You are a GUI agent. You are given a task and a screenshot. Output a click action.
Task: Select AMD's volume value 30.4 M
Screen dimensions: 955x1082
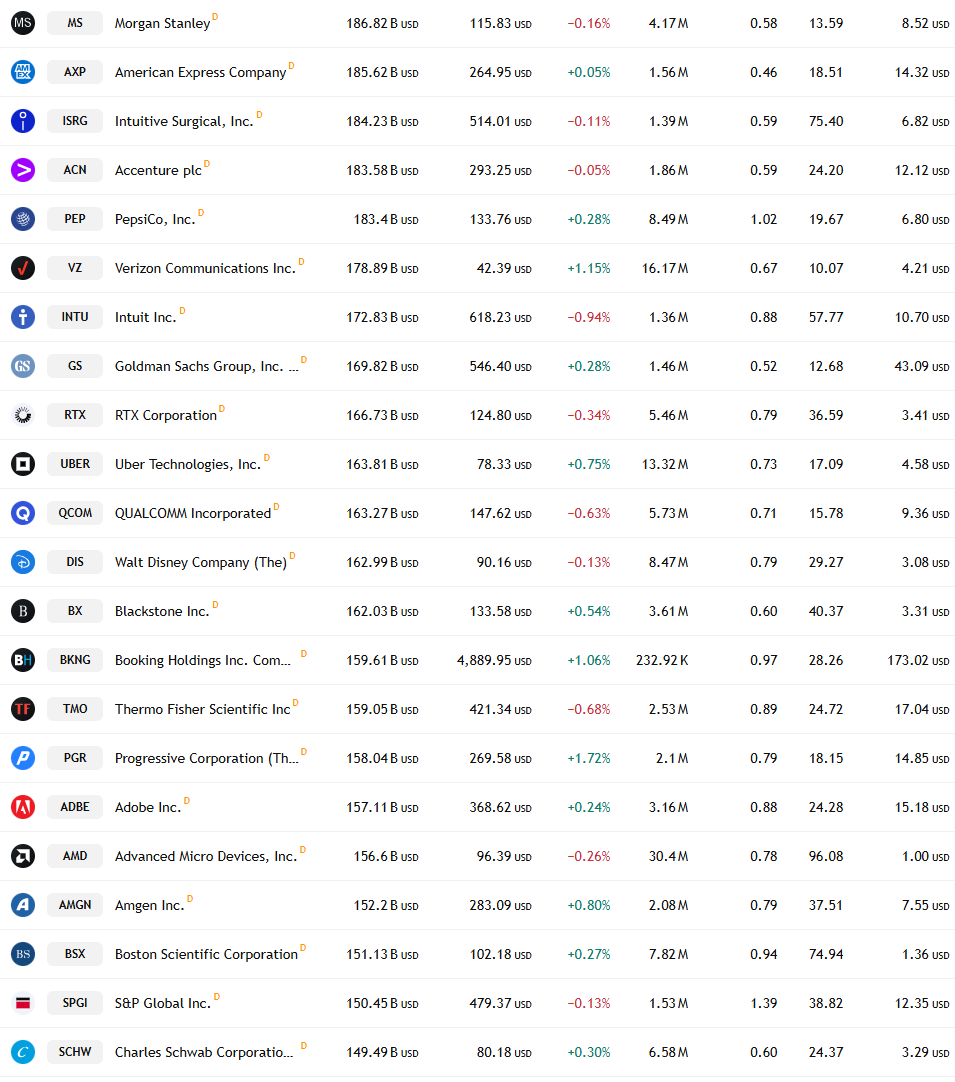(668, 856)
